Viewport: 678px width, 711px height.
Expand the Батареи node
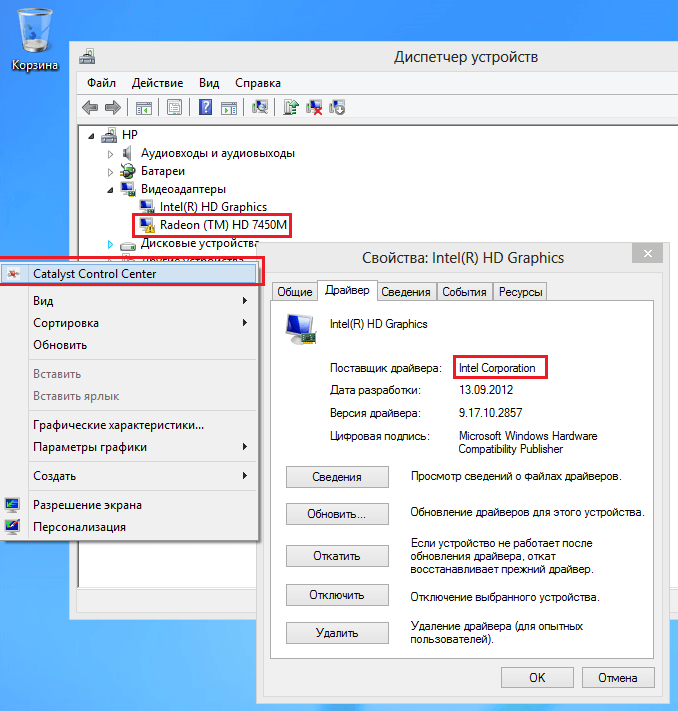(110, 172)
